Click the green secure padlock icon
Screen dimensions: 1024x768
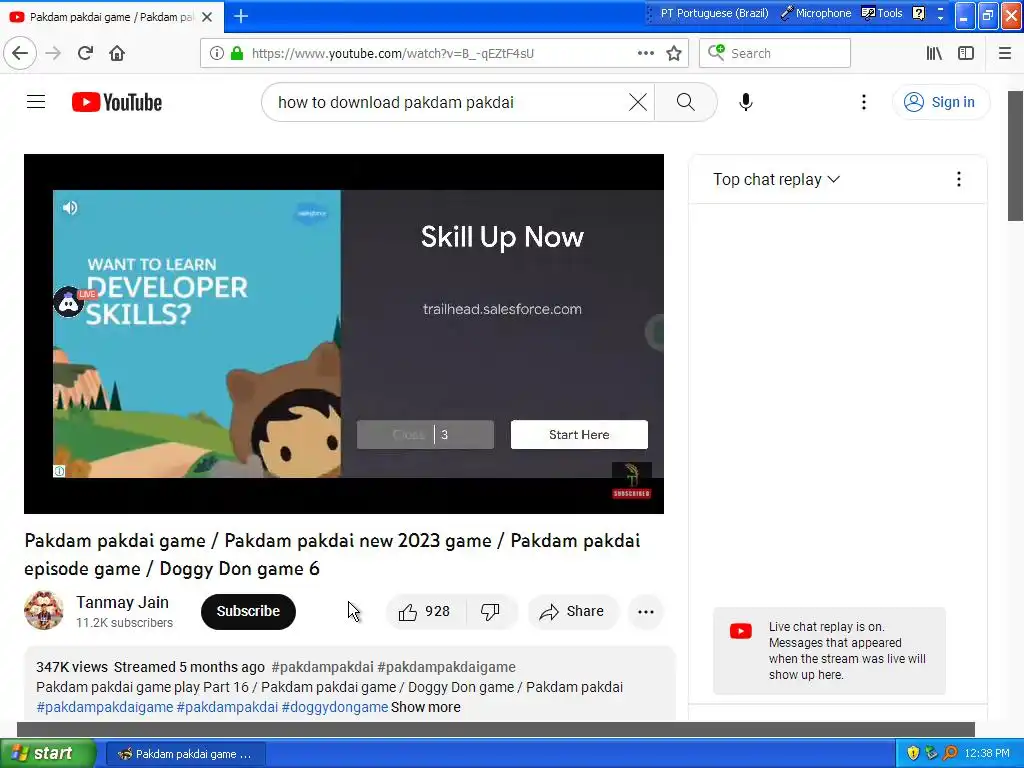237,53
